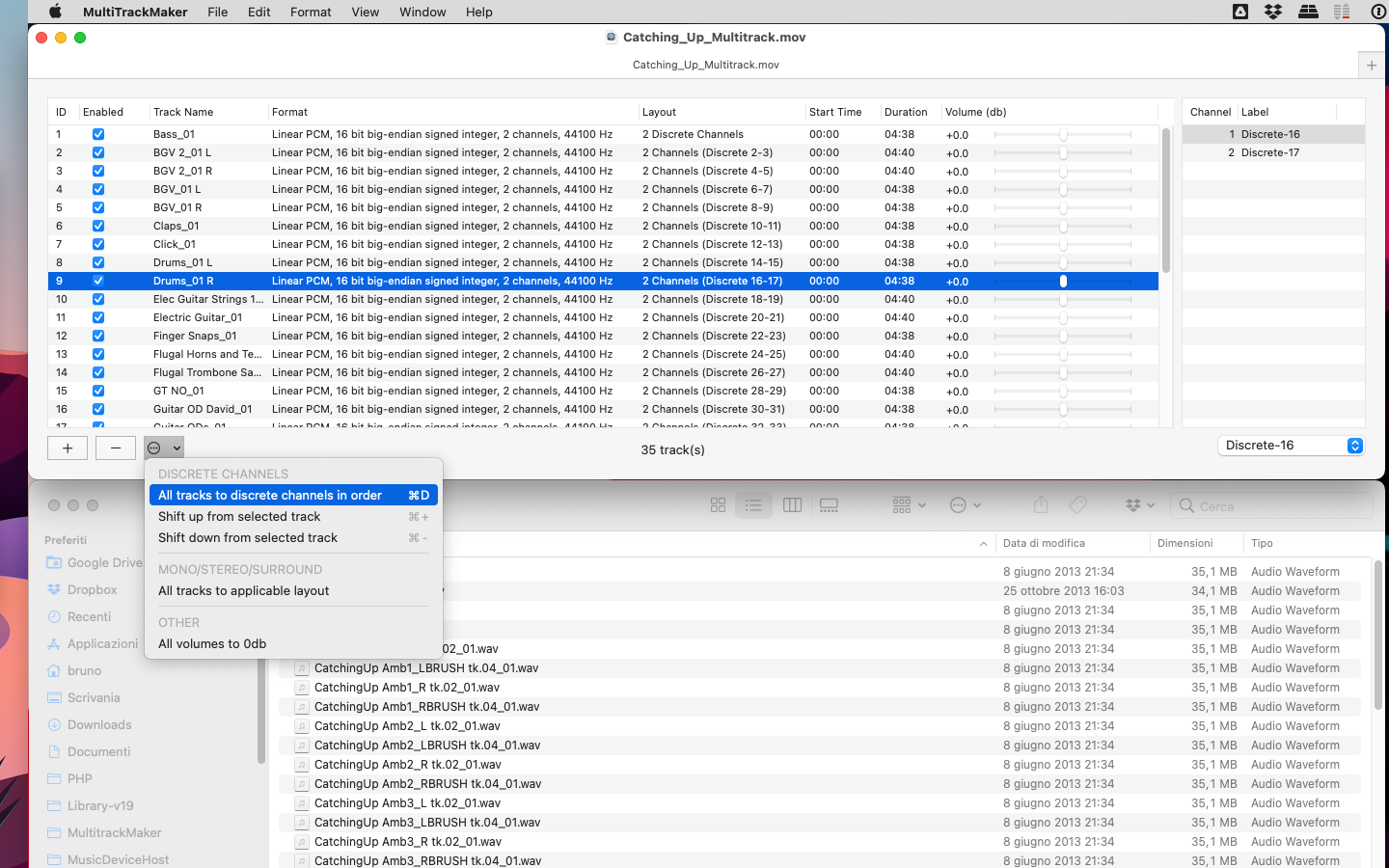This screenshot has width=1389, height=868.
Task: Open Dropbox icon in the menu bar
Action: [1273, 12]
